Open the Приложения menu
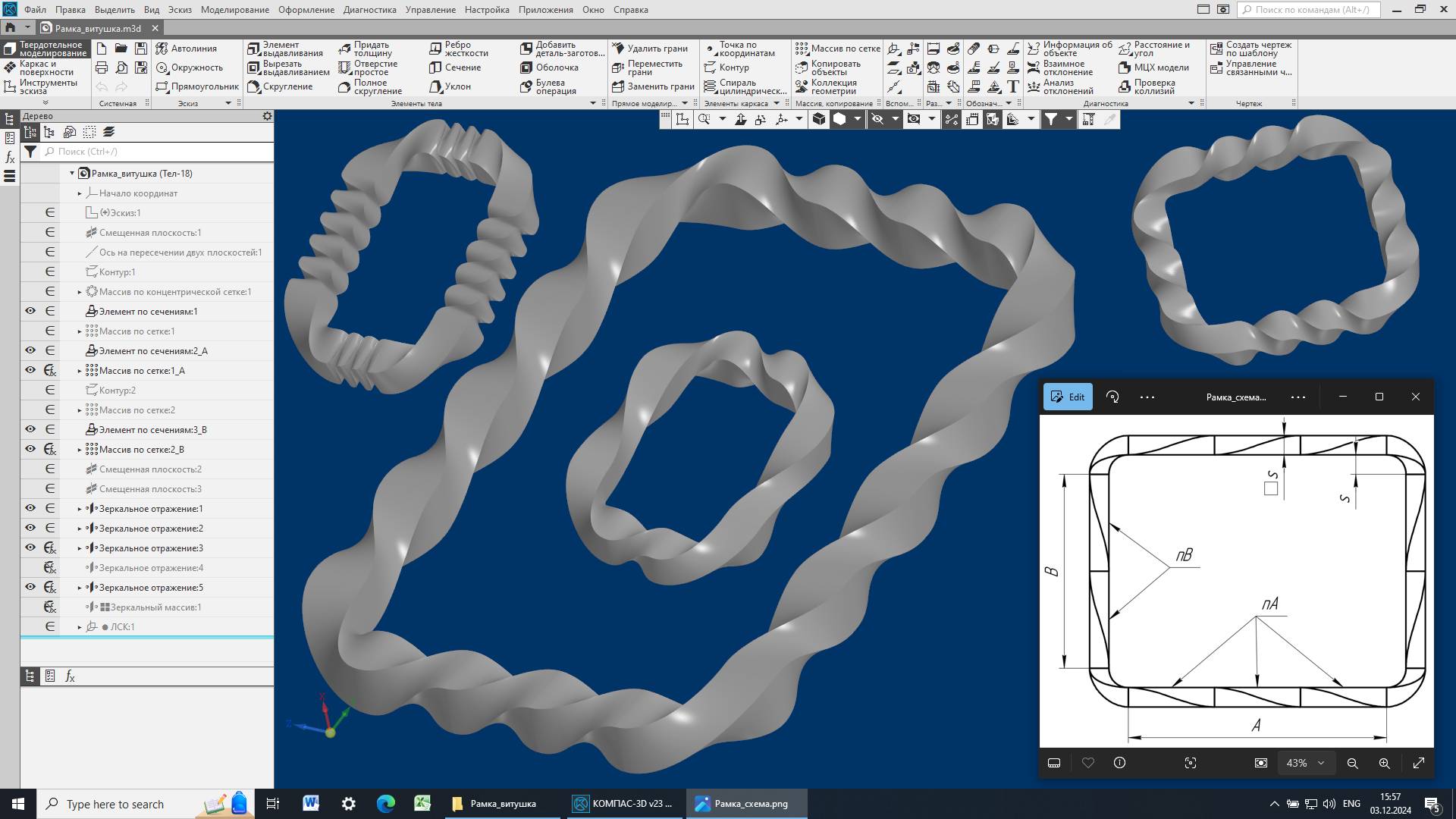 coord(546,10)
